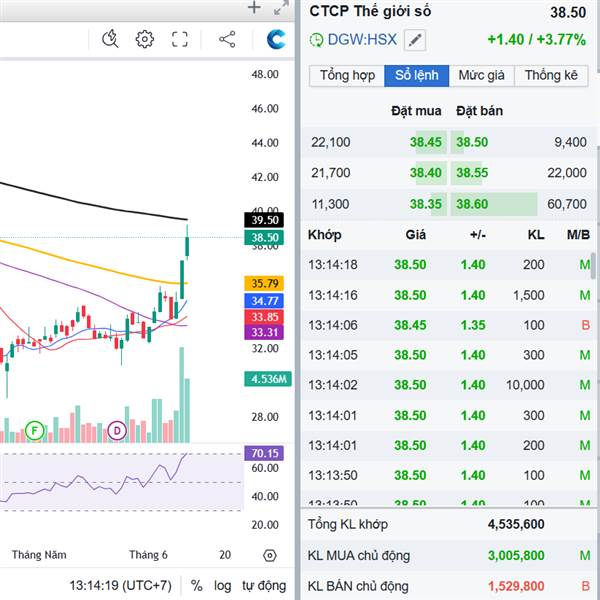The width and height of the screenshot is (600, 600).
Task: Click the trade list scrollbar thumb
Action: 593,266
